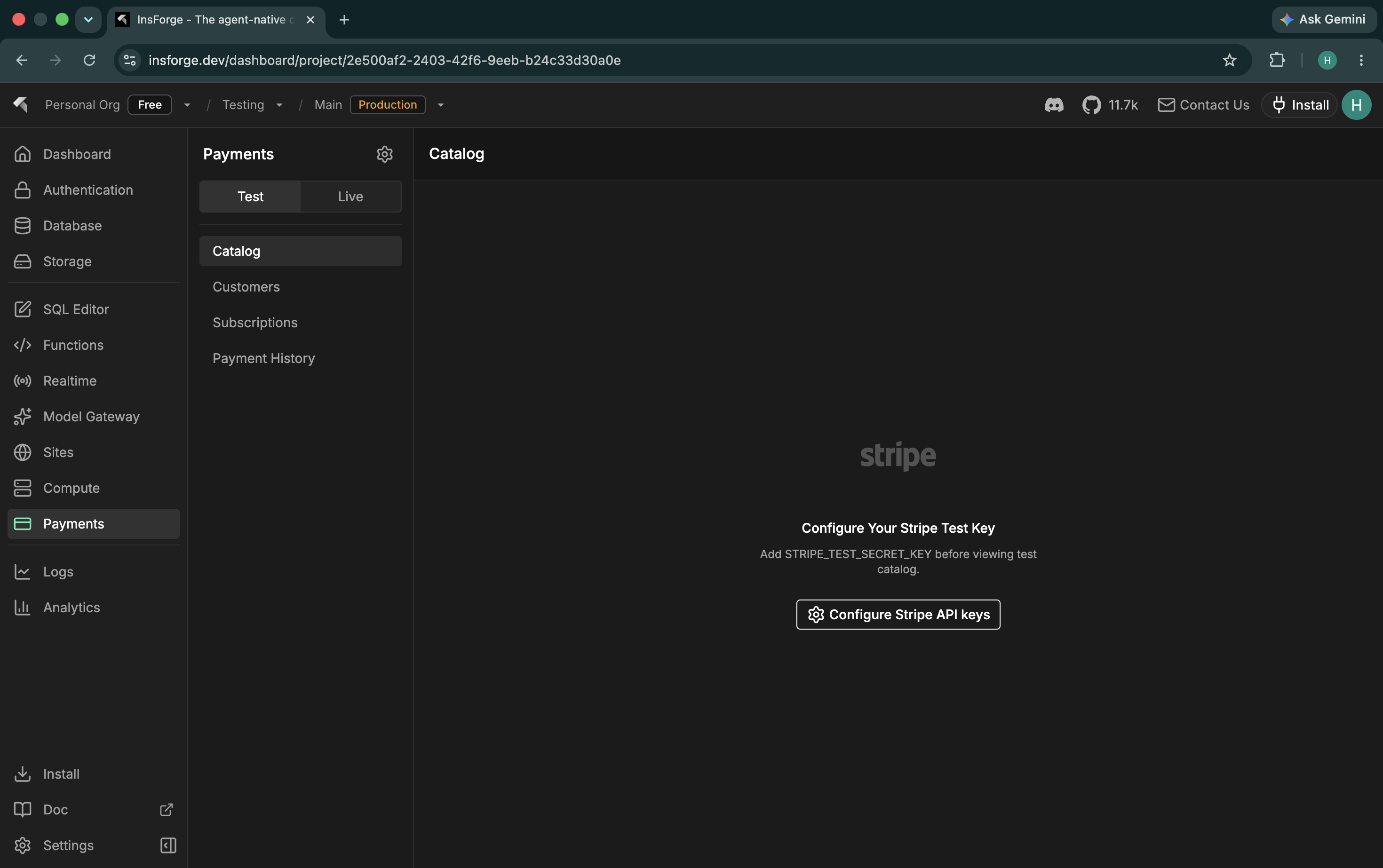Expand Main Production branch dropdown
This screenshot has height=868, width=1383.
coord(440,105)
